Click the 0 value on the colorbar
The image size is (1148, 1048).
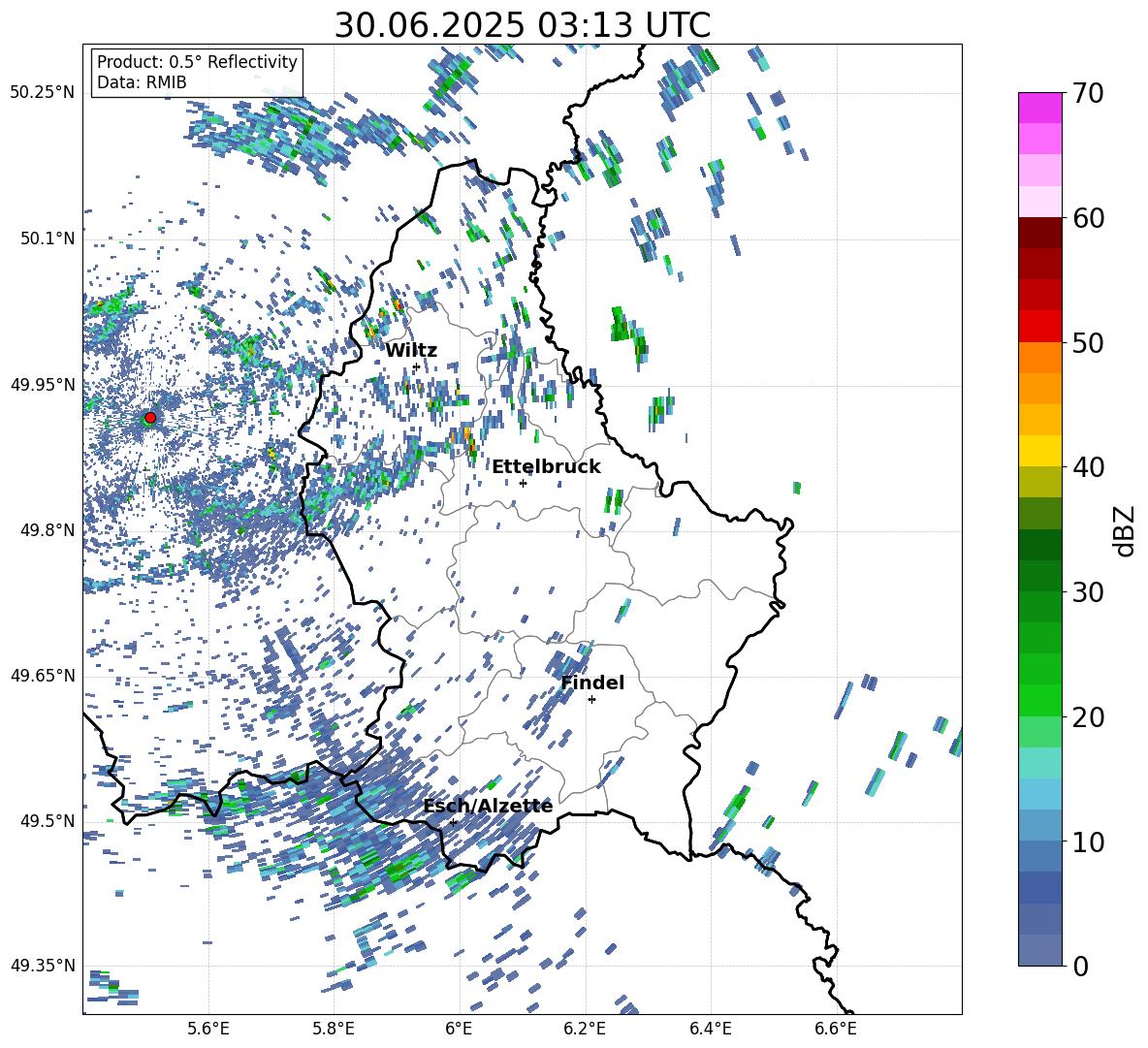tap(1080, 966)
